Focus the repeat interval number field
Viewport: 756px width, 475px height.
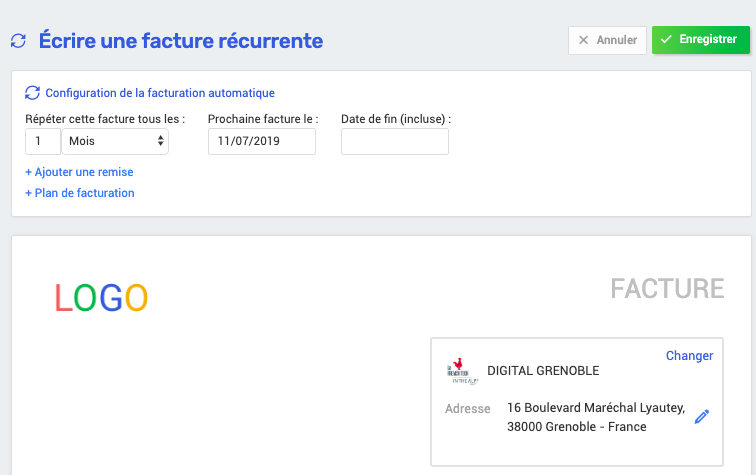click(x=42, y=142)
